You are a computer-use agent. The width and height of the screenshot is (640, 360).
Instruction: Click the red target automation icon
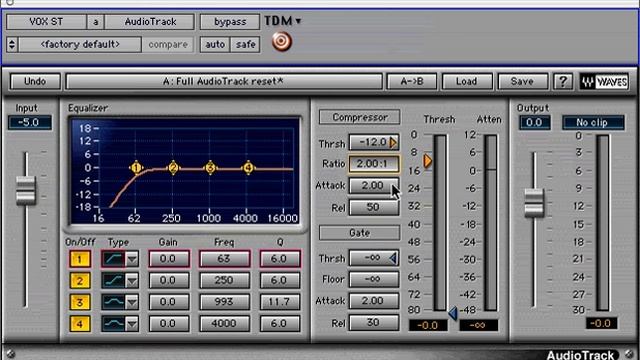(x=282, y=42)
